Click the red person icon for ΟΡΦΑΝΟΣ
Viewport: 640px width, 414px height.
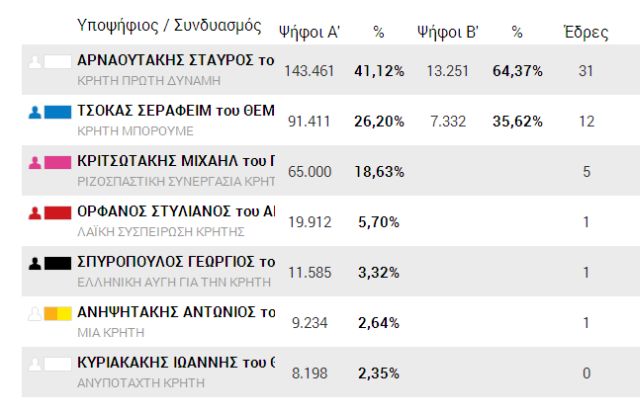coord(35,212)
